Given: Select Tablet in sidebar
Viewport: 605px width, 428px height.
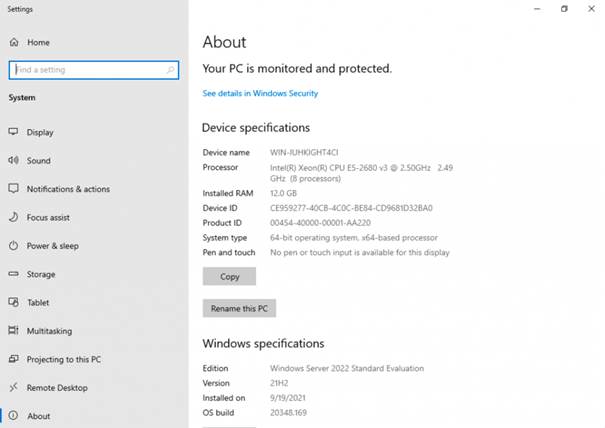Looking at the screenshot, I should coord(94,303).
